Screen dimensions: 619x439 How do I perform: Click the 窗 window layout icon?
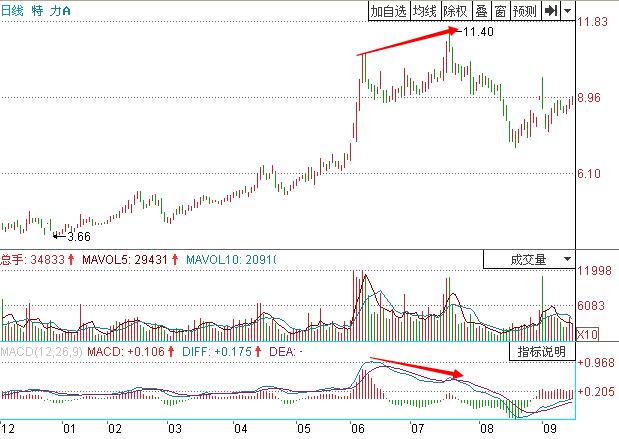(x=499, y=11)
